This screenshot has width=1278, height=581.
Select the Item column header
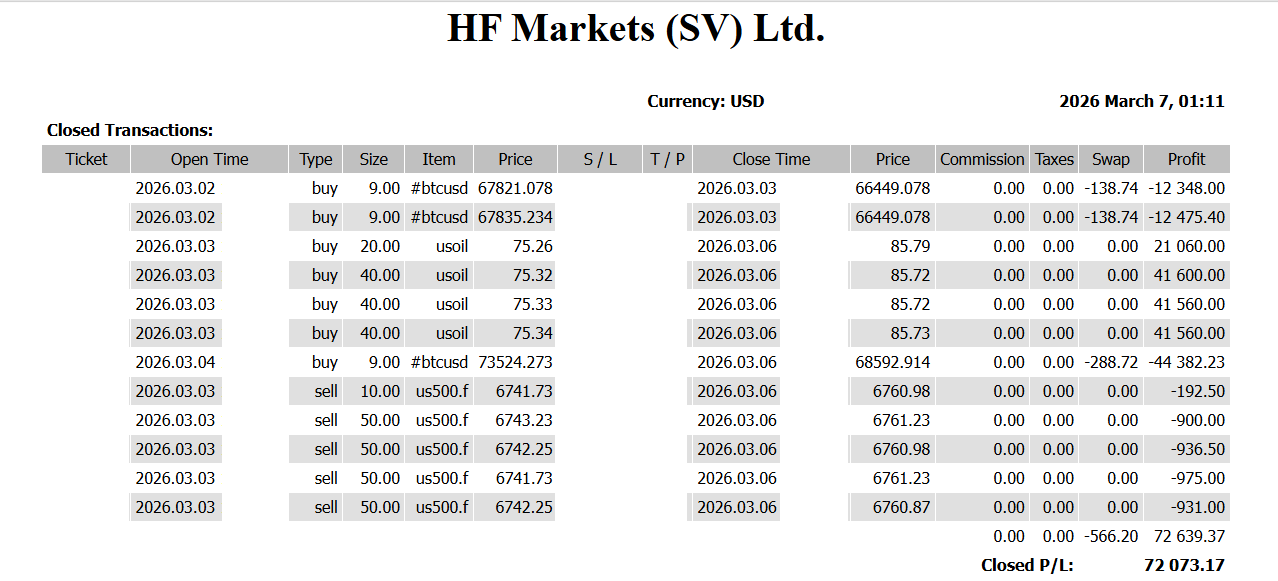438,159
